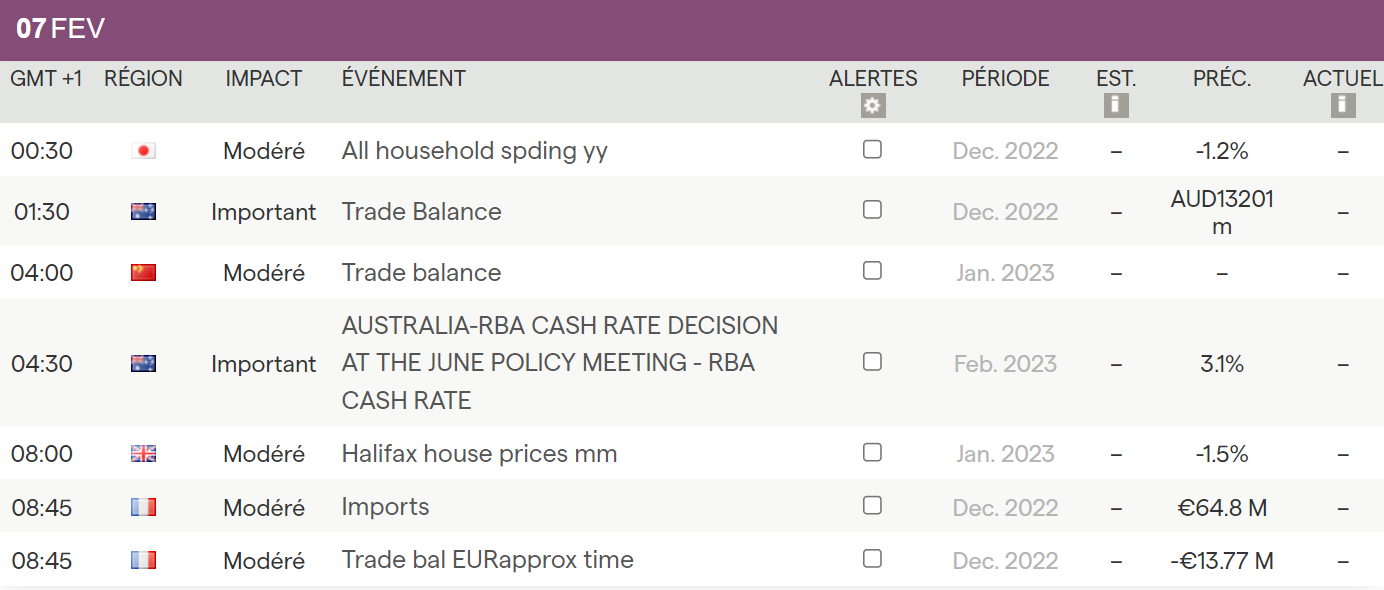Tick alert checkbox for Halifax house prices

coord(872,453)
